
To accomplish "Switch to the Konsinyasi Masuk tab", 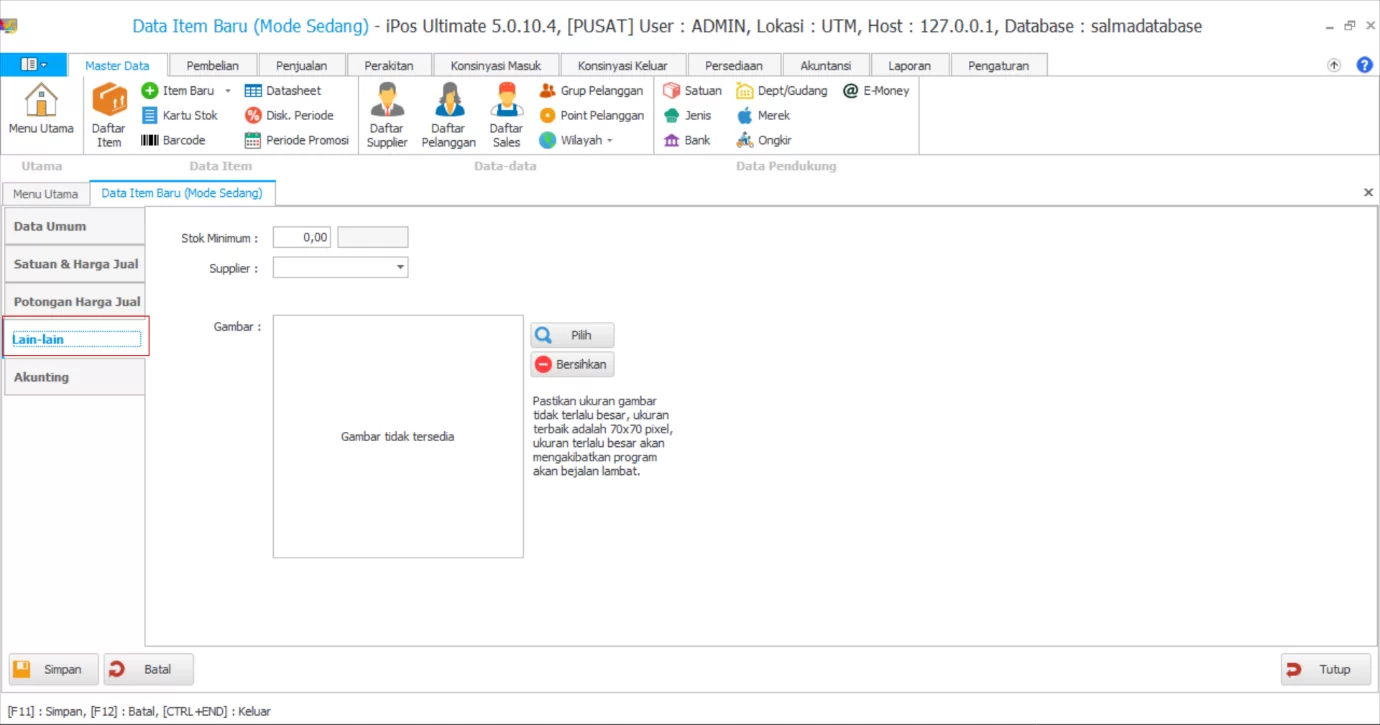I will click(496, 65).
